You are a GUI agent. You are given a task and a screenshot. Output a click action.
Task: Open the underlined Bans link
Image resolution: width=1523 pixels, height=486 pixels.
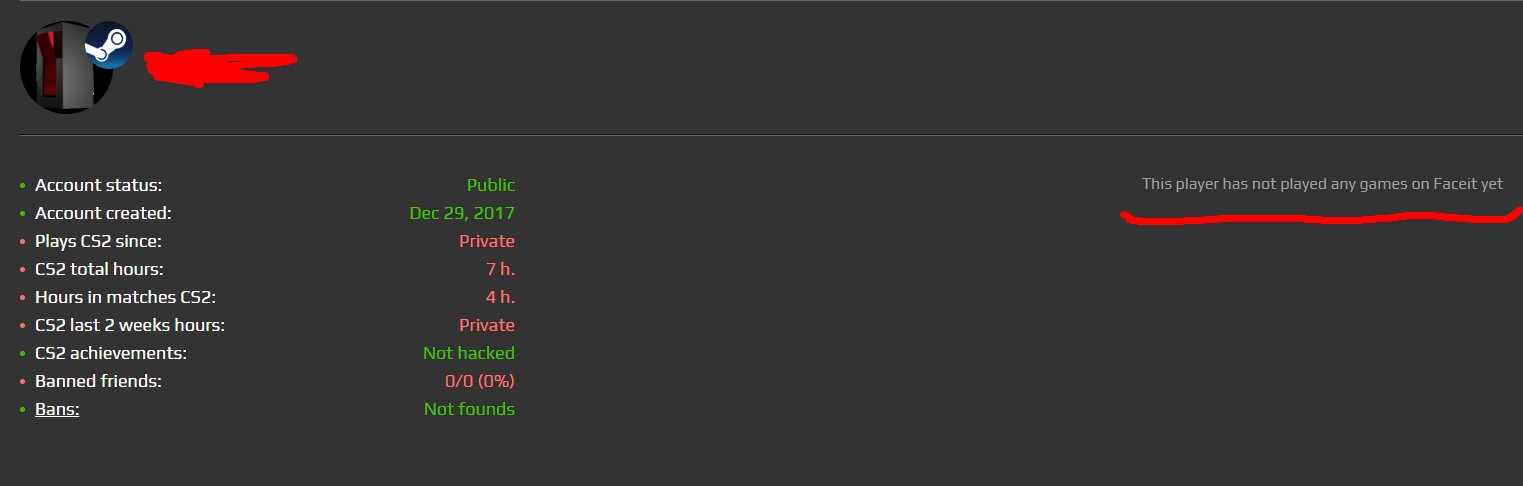pyautogui.click(x=57, y=409)
